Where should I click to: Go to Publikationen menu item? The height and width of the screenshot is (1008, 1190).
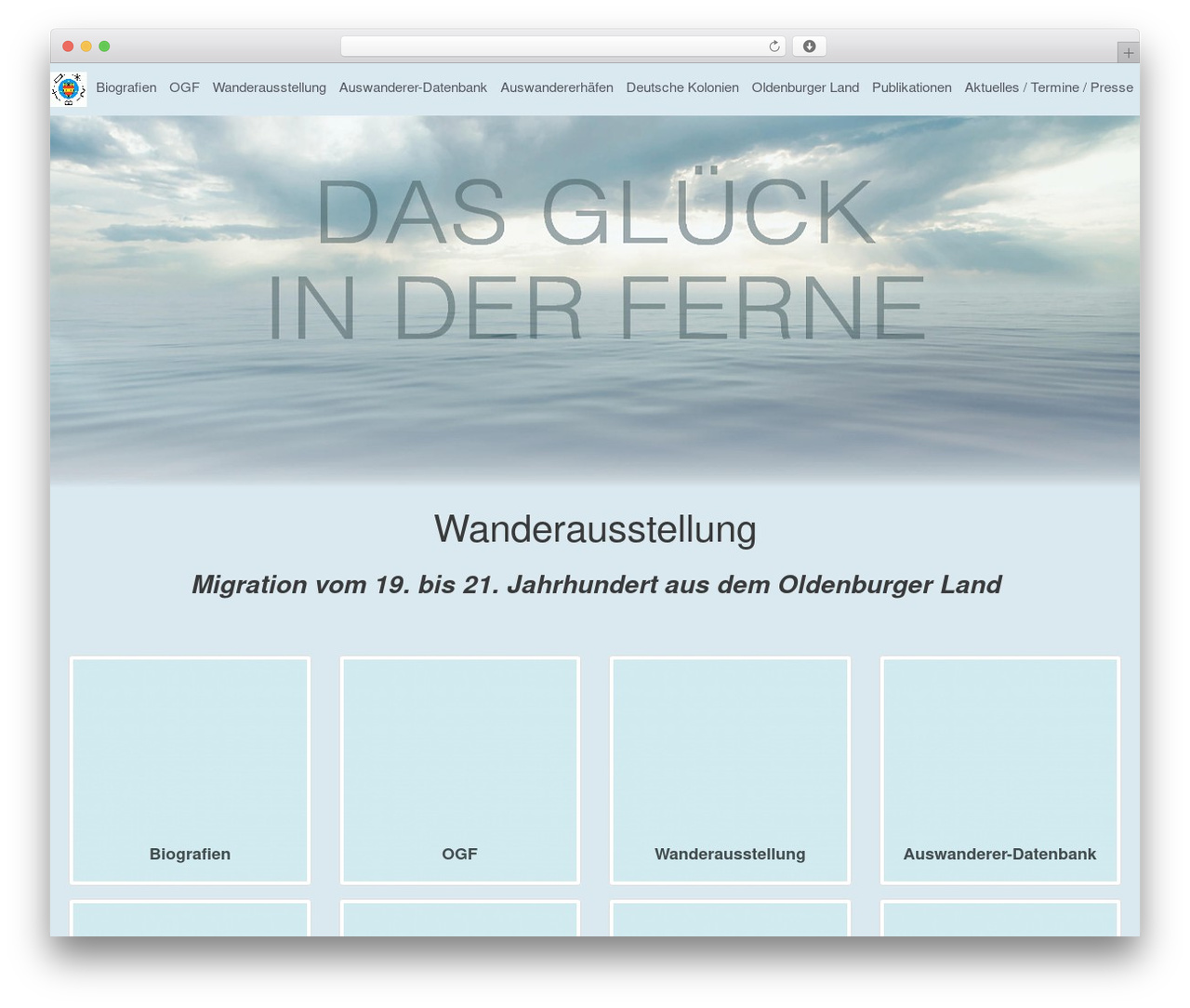(x=912, y=87)
